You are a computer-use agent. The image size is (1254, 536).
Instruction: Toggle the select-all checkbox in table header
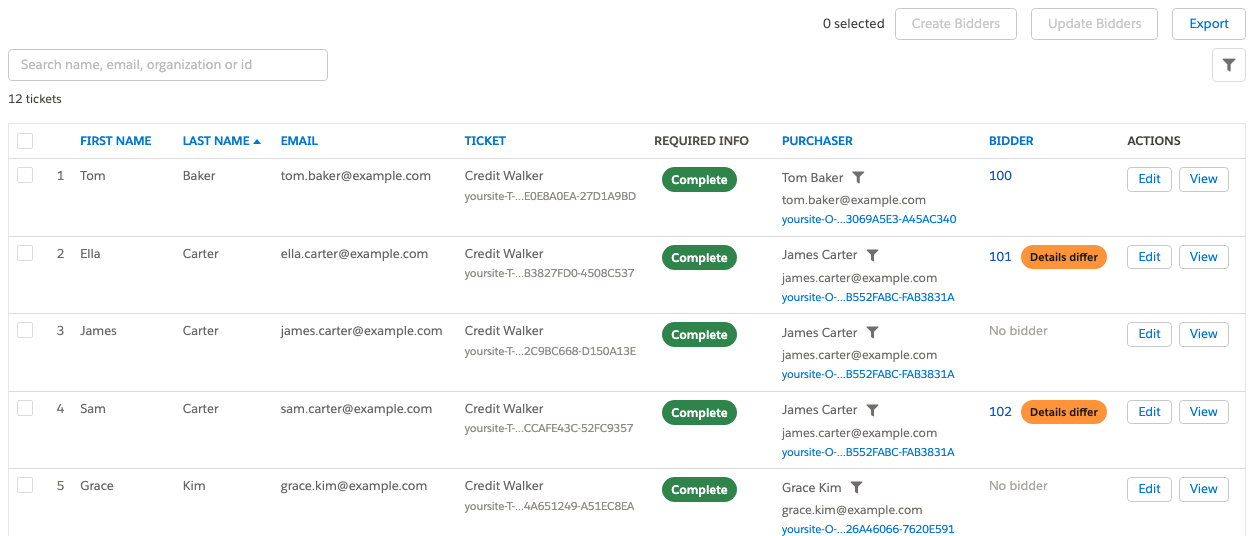click(x=25, y=141)
